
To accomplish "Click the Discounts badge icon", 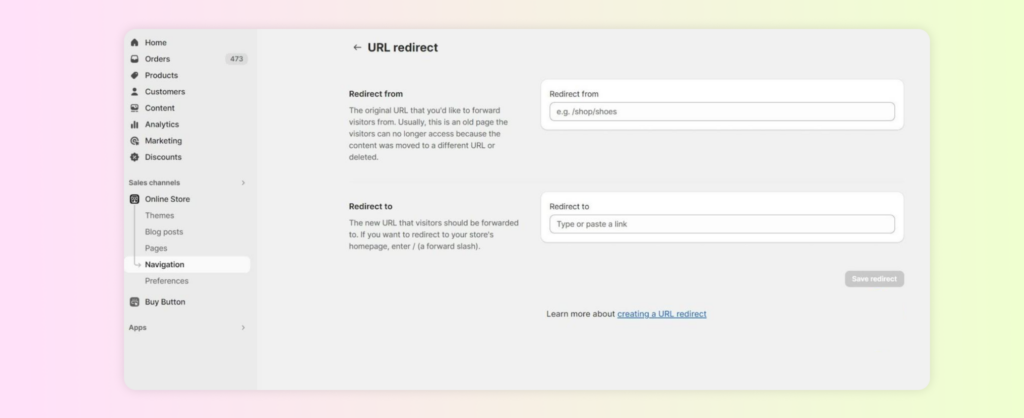I will pyautogui.click(x=135, y=157).
